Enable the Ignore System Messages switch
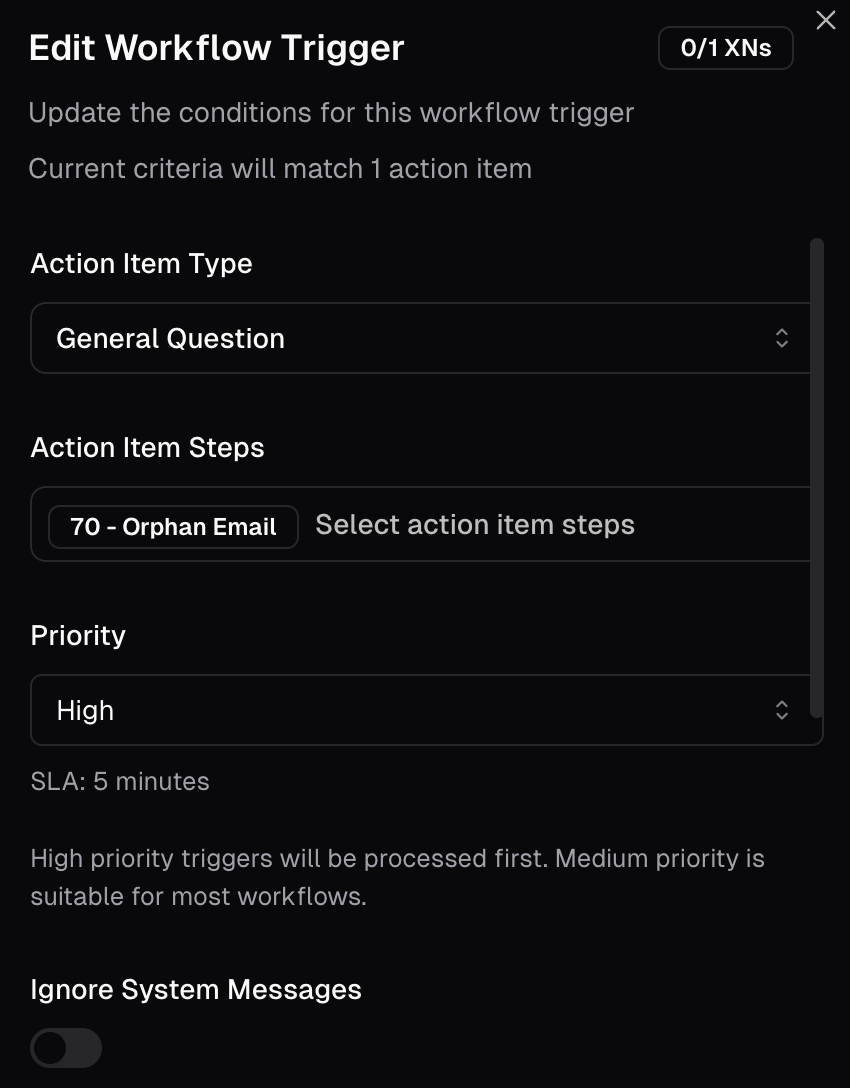 point(66,1048)
